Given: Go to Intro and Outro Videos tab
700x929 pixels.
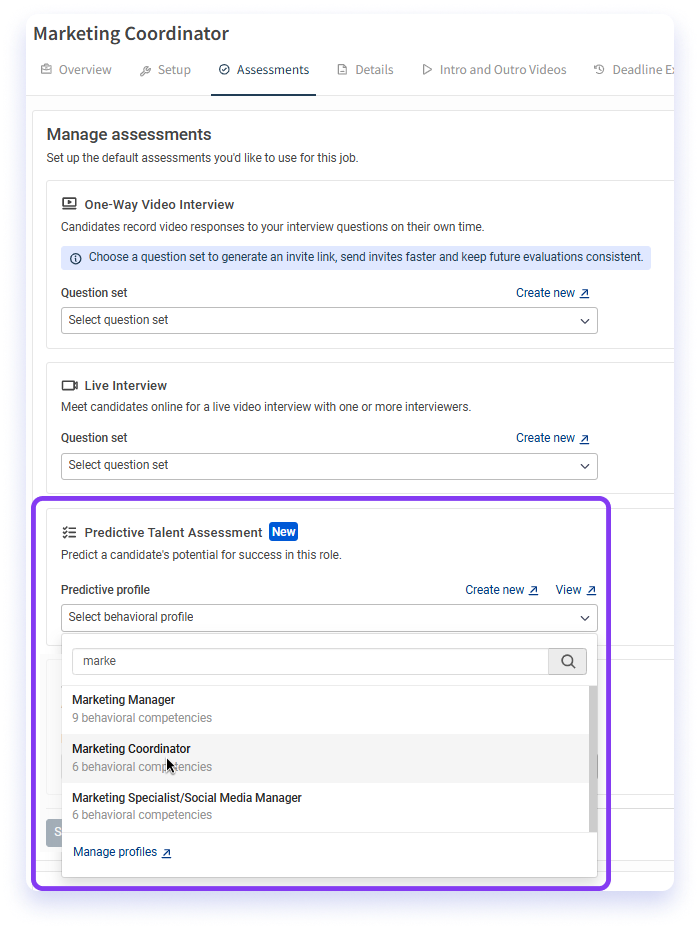Looking at the screenshot, I should click(x=494, y=70).
